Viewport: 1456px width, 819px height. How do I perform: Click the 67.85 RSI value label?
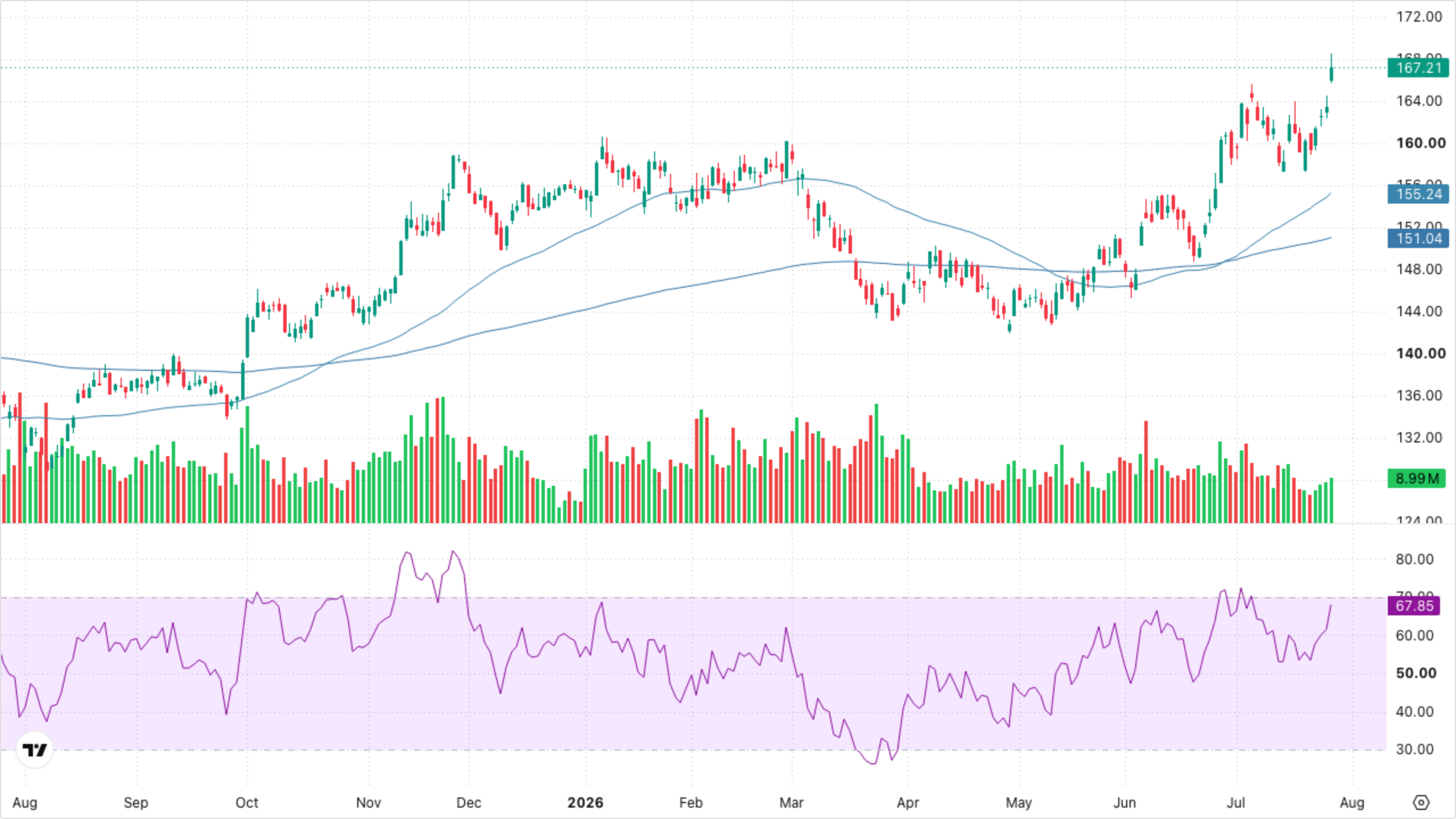click(1414, 606)
